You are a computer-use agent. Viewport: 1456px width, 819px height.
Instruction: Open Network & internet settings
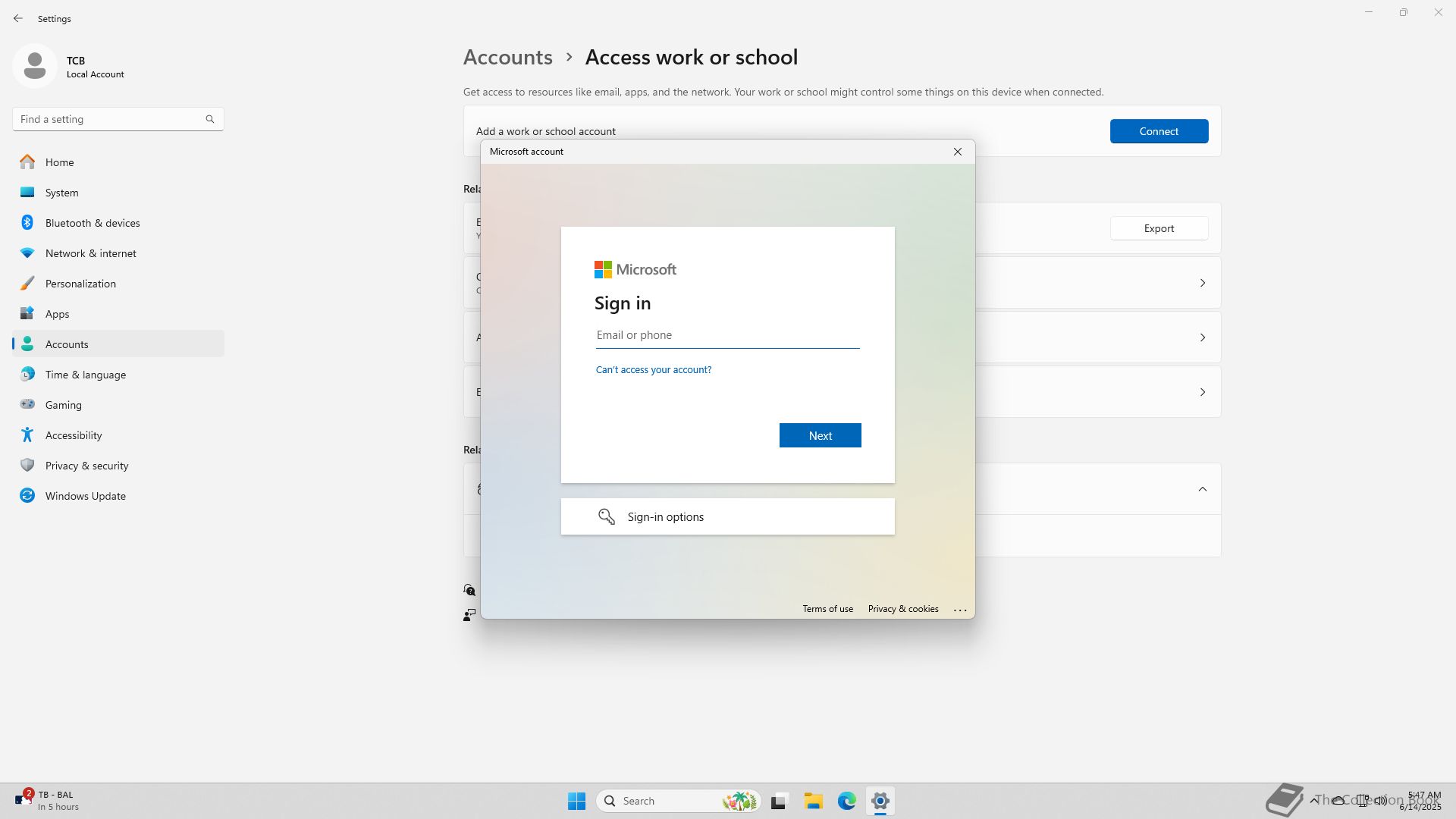click(90, 253)
